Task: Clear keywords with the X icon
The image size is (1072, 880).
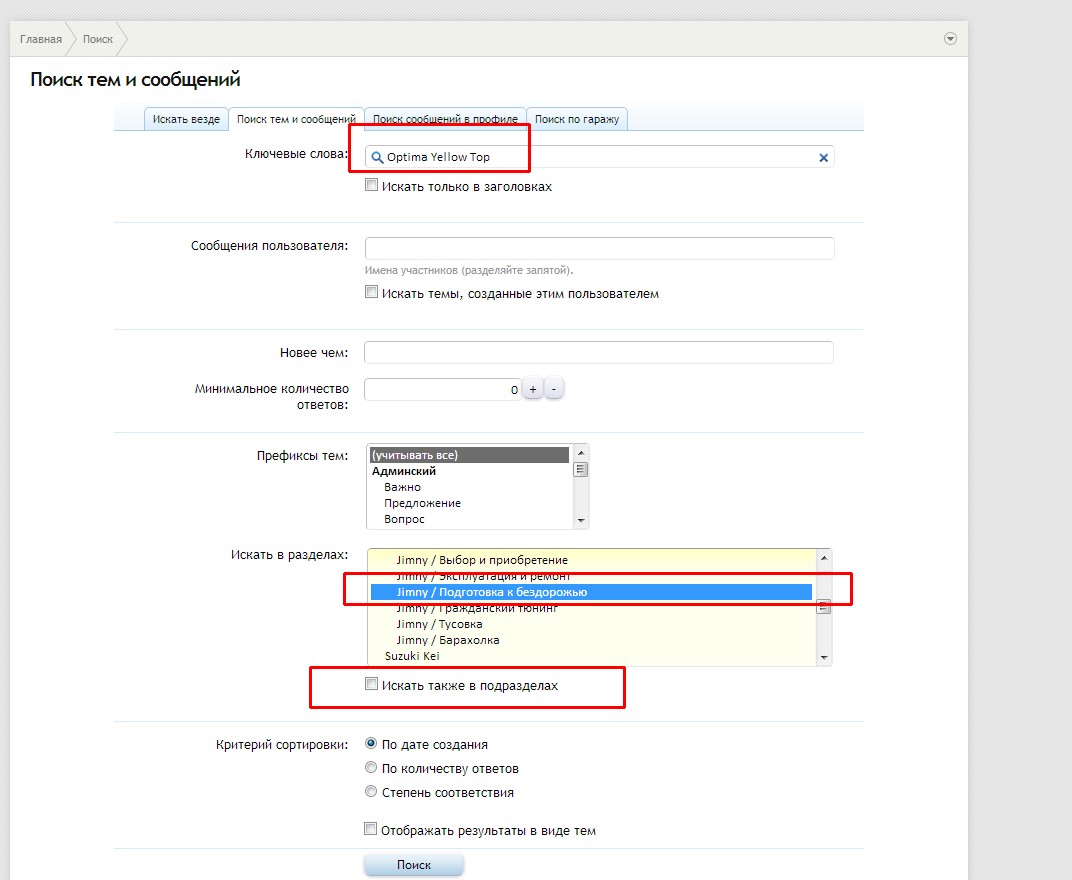Action: point(824,157)
